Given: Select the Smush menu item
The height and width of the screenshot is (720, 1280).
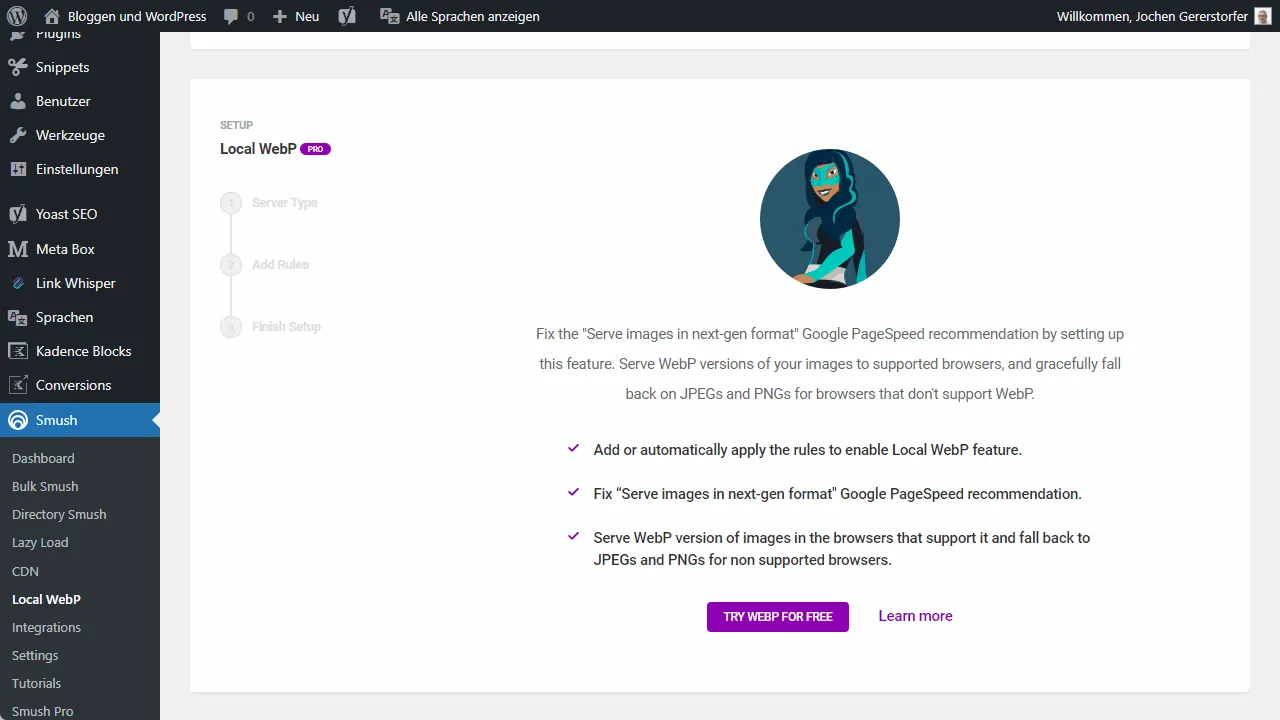Looking at the screenshot, I should (80, 420).
